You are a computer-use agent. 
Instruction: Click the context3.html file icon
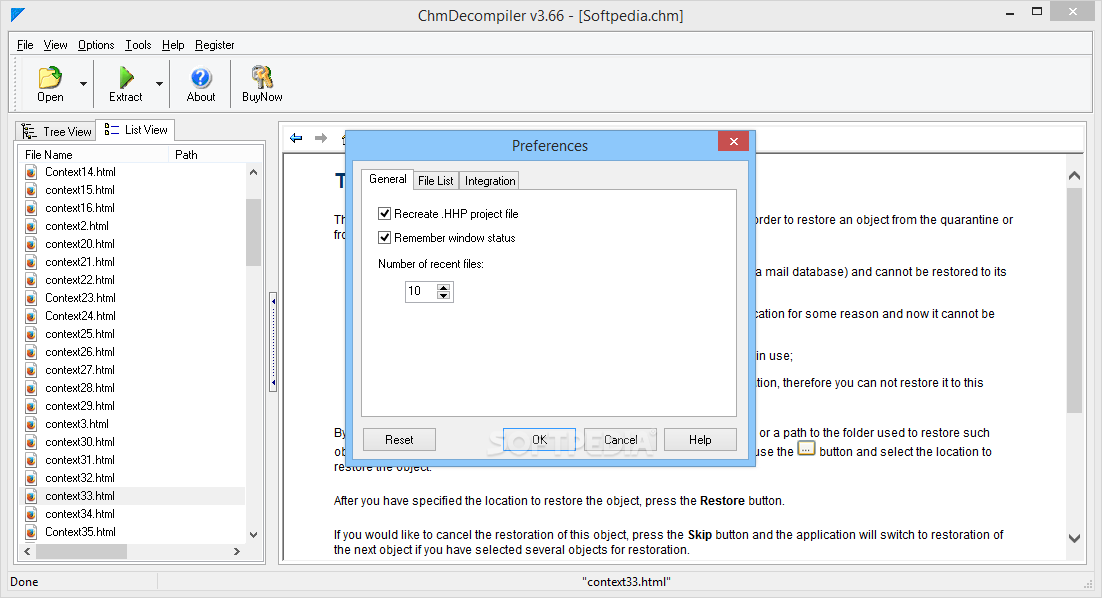pyautogui.click(x=31, y=424)
